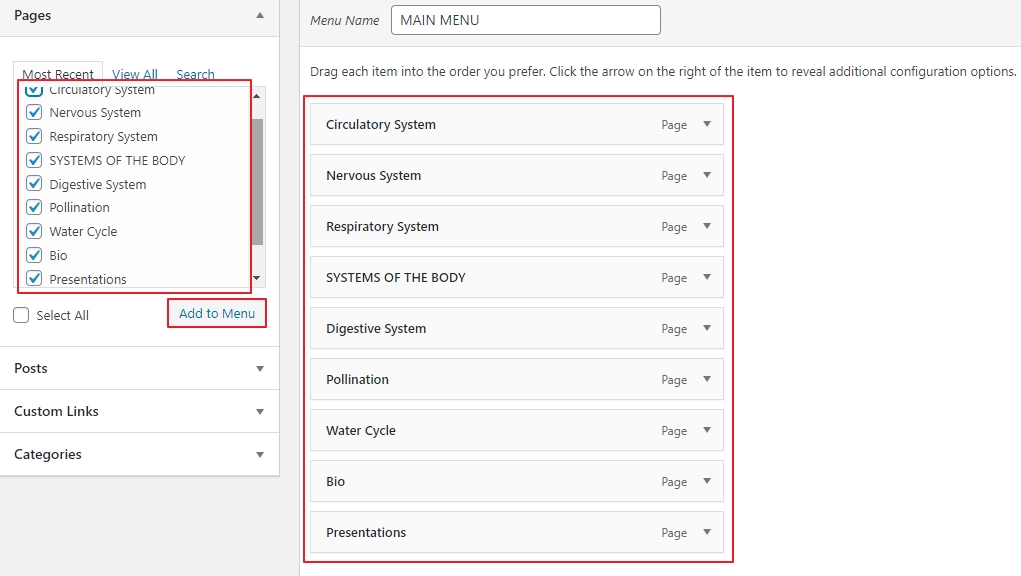Expand Bio menu item options
The image size is (1021, 576).
point(706,481)
